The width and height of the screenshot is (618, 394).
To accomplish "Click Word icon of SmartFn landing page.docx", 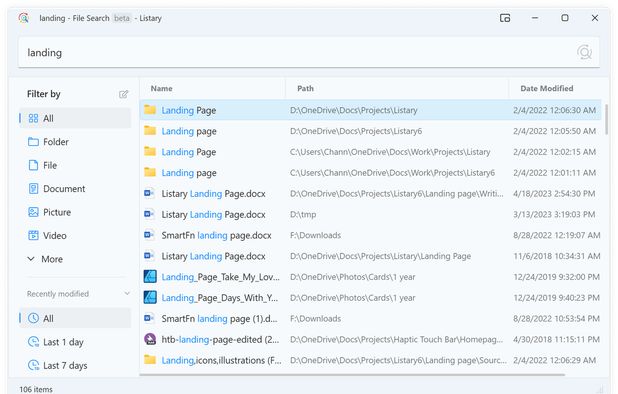I will 149,235.
